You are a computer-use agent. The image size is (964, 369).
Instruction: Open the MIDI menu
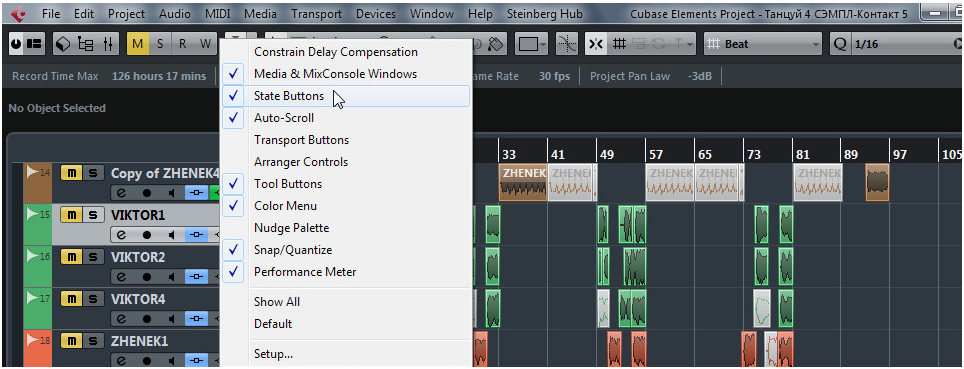click(218, 14)
